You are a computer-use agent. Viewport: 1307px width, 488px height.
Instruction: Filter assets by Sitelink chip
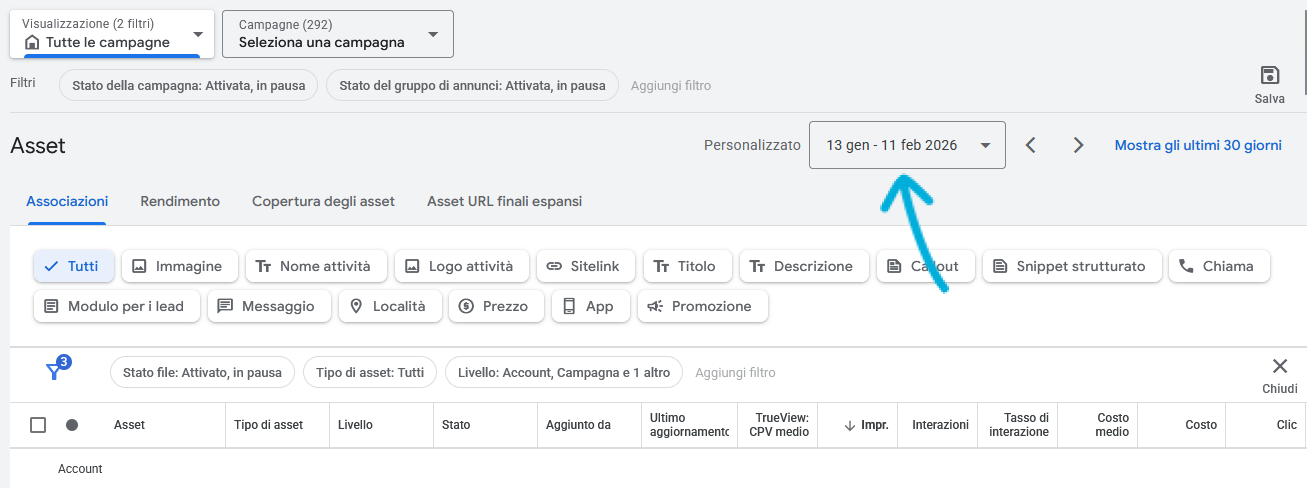(585, 266)
